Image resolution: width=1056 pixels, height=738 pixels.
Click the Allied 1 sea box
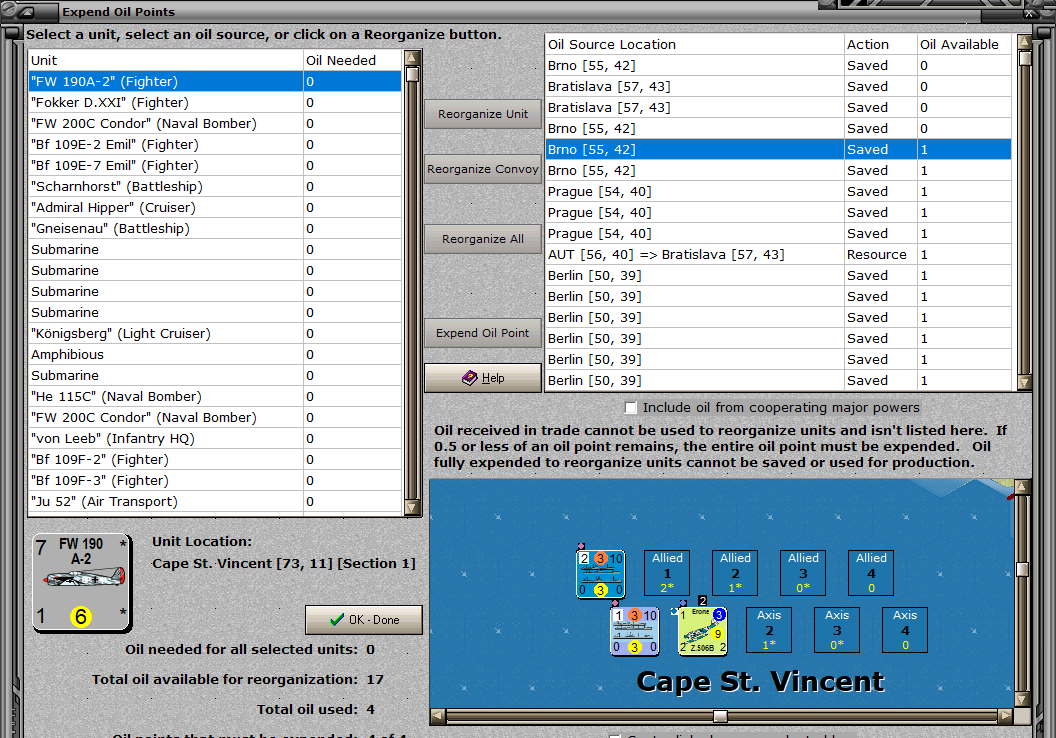pyautogui.click(x=667, y=572)
